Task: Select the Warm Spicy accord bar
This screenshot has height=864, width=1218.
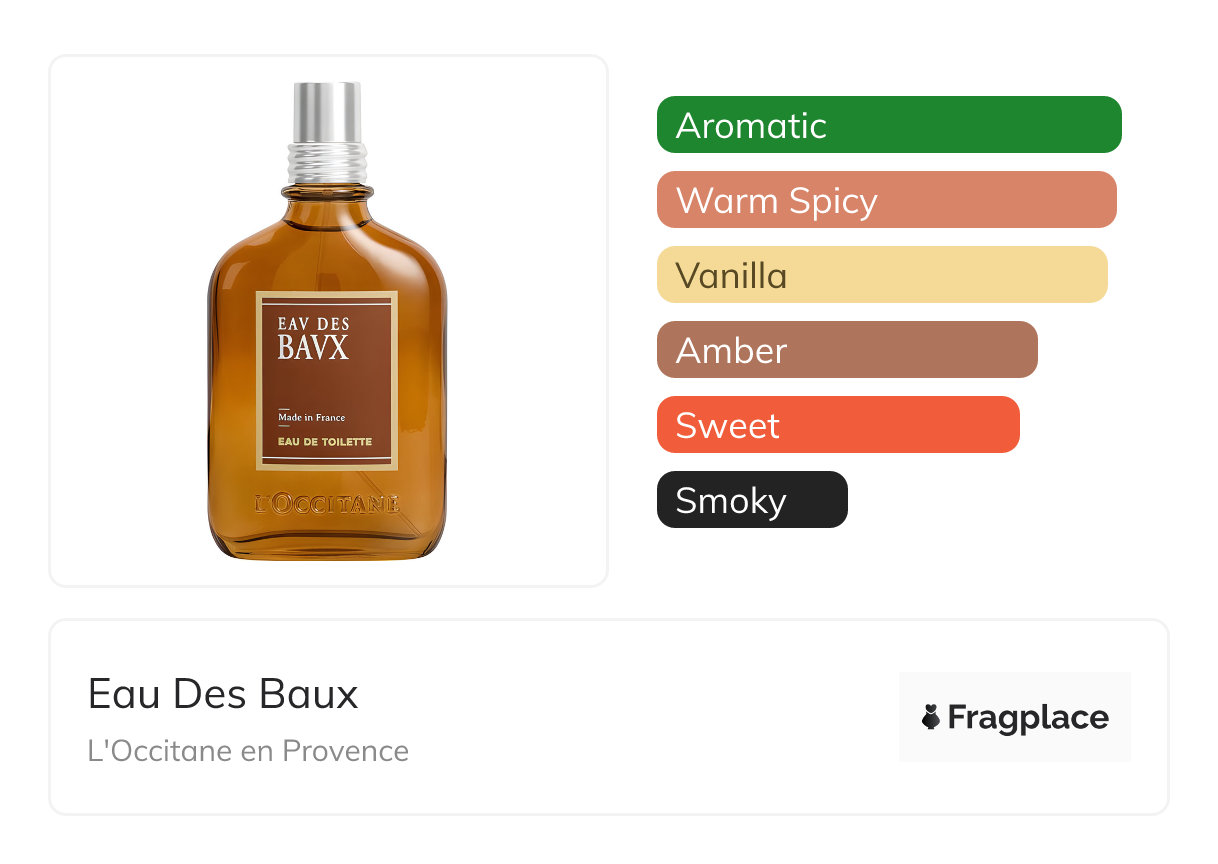Action: 886,200
